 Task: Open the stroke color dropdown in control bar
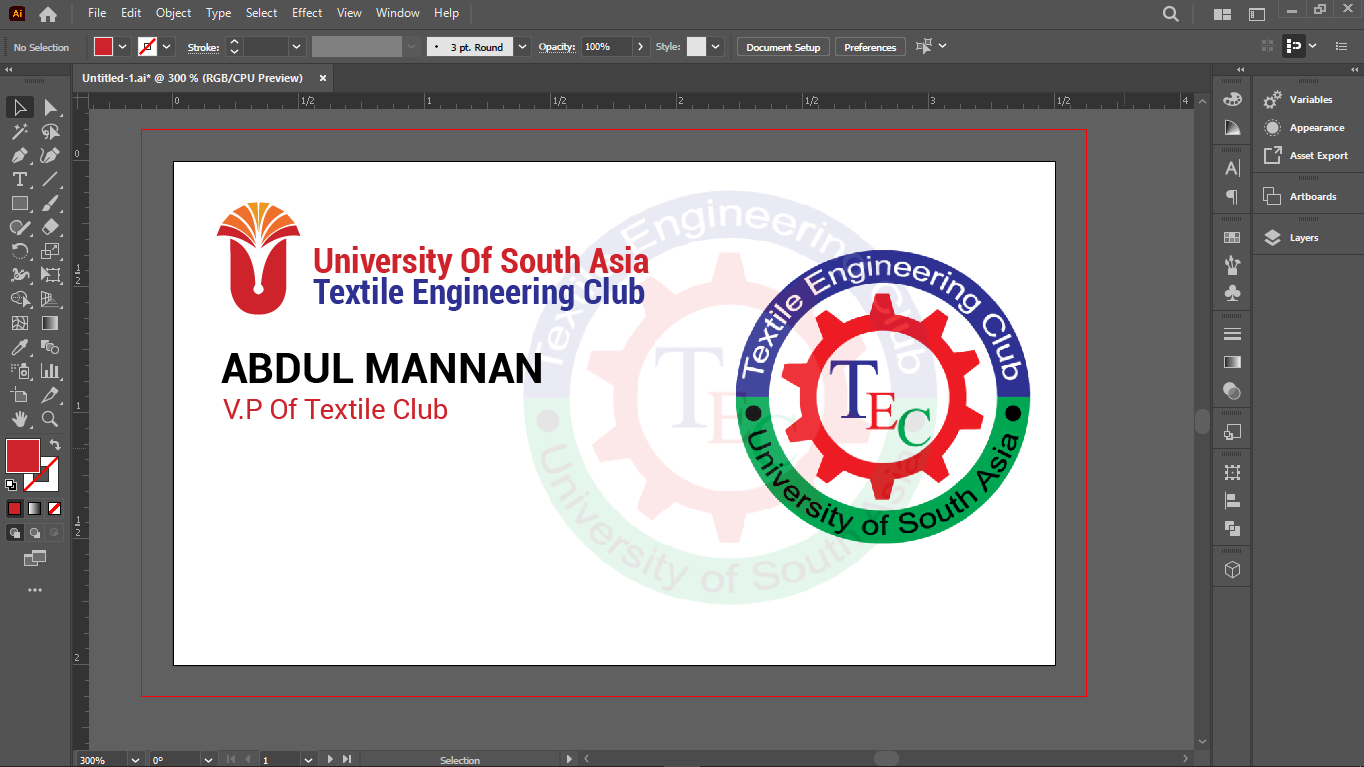(x=166, y=47)
